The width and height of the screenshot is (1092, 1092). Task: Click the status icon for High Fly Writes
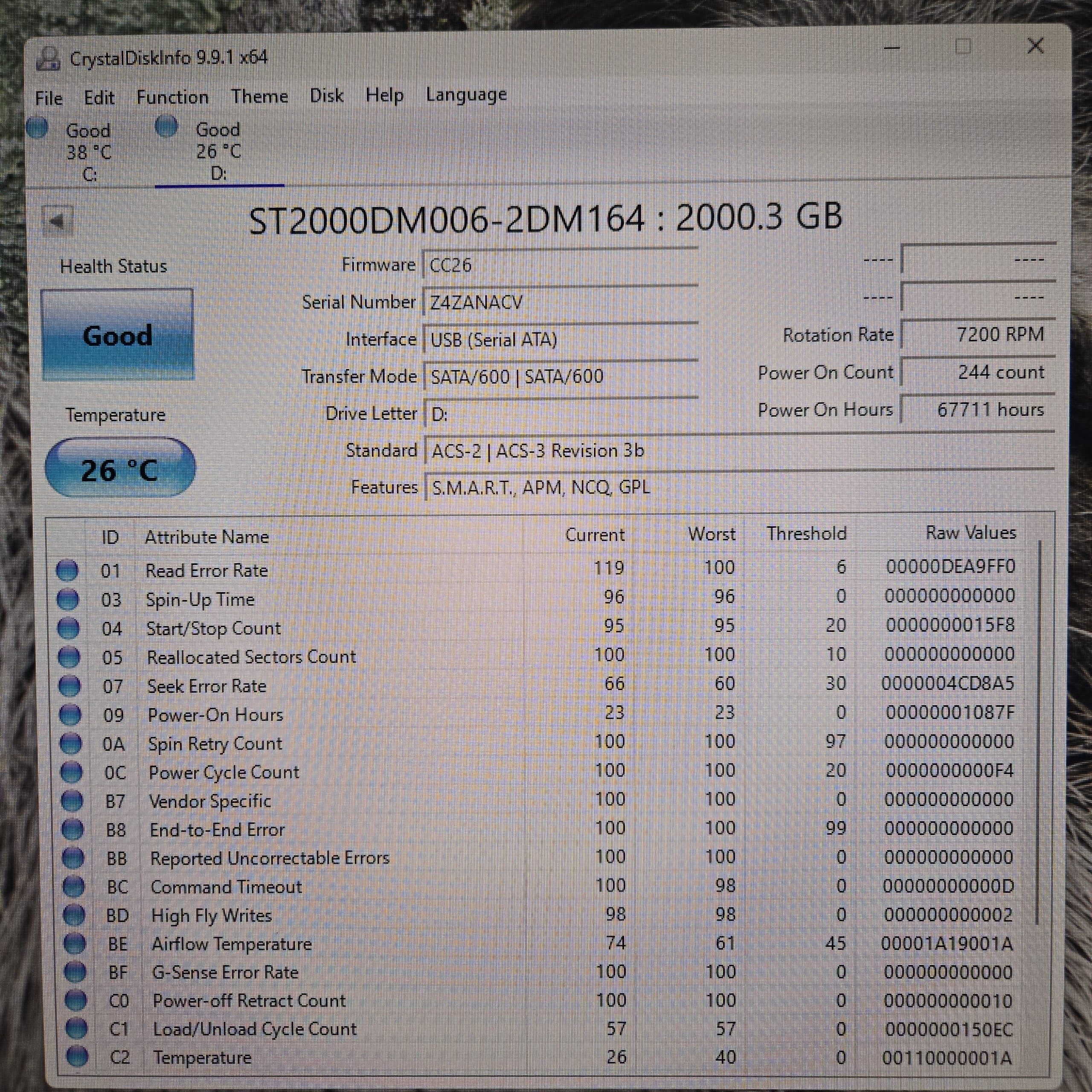[x=74, y=915]
